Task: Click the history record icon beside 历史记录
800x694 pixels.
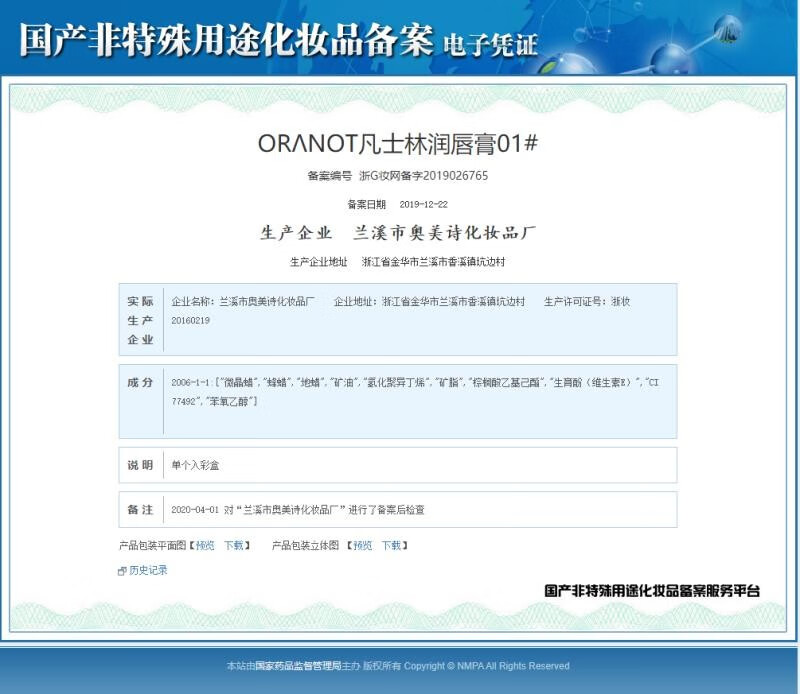Action: (122, 571)
